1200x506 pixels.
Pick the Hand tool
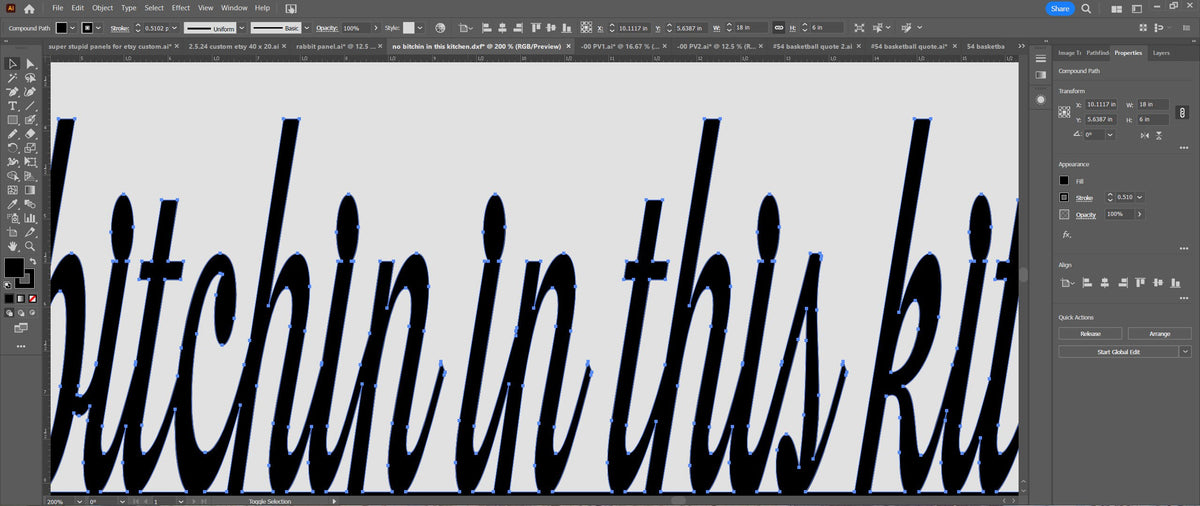pos(13,245)
